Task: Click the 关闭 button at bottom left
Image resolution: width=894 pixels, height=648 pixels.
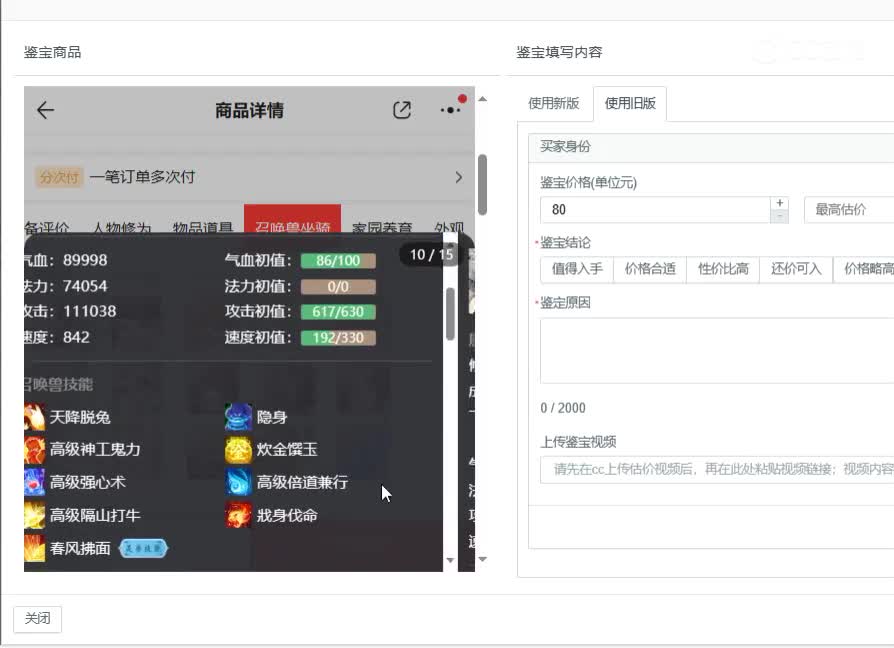Action: click(x=37, y=619)
